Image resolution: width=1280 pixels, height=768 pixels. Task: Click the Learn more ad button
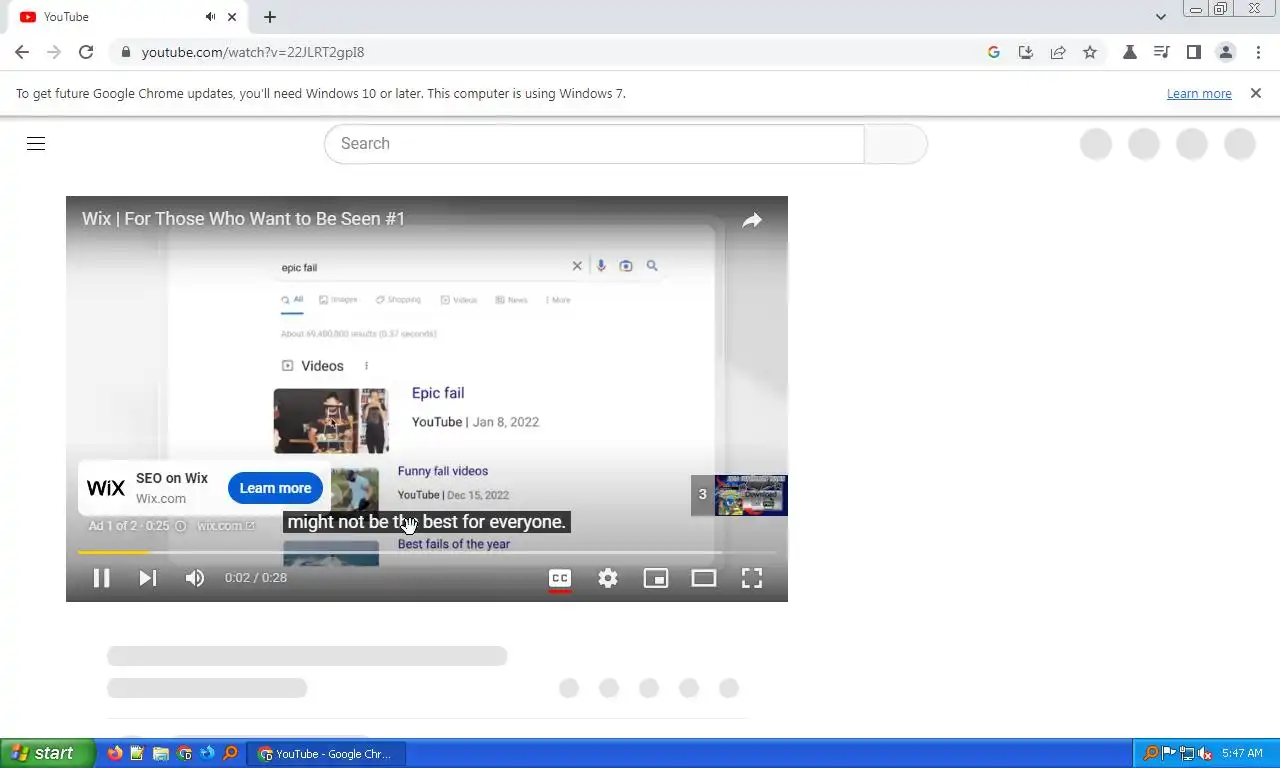(275, 488)
